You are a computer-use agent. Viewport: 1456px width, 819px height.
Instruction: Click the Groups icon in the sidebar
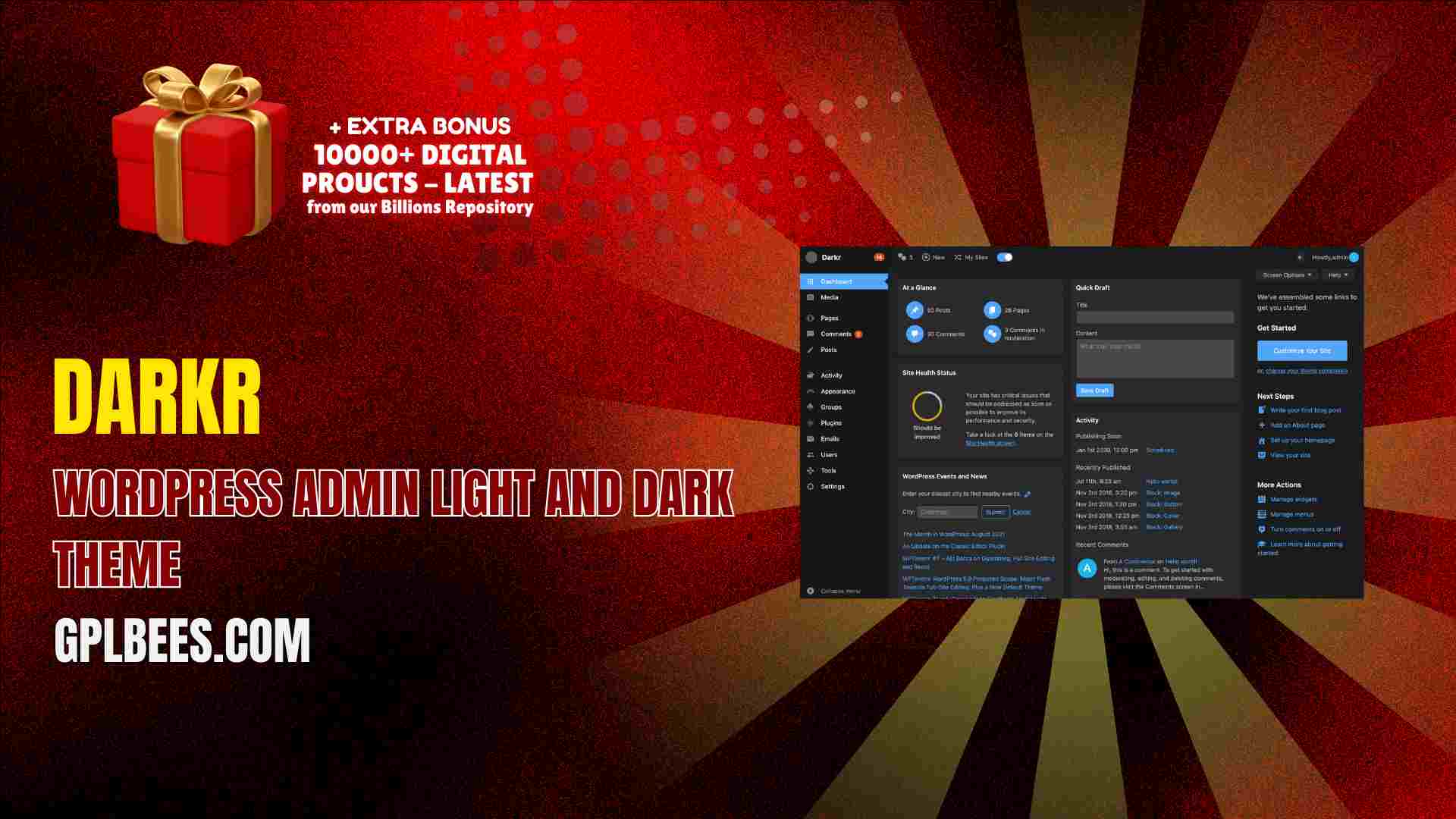(x=811, y=407)
